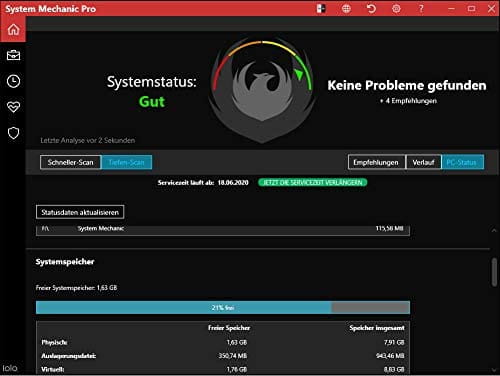Click the Physisch row label

click(x=54, y=342)
